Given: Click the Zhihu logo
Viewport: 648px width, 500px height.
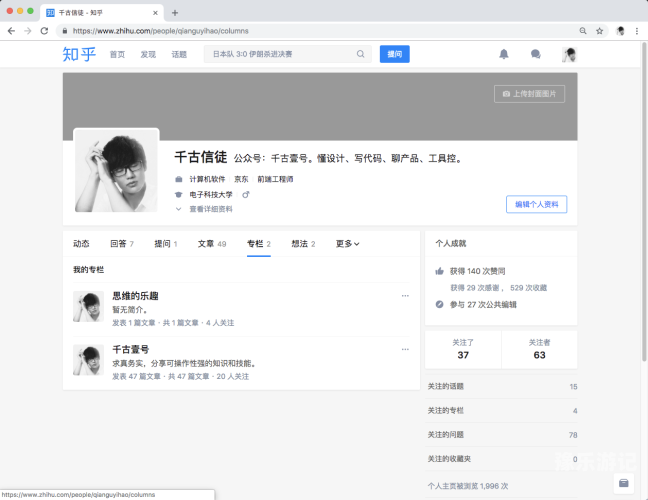Looking at the screenshot, I should pos(79,54).
